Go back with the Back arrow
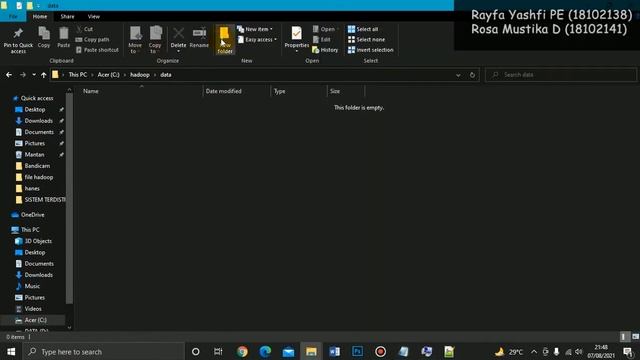The width and height of the screenshot is (640, 360). [9, 75]
